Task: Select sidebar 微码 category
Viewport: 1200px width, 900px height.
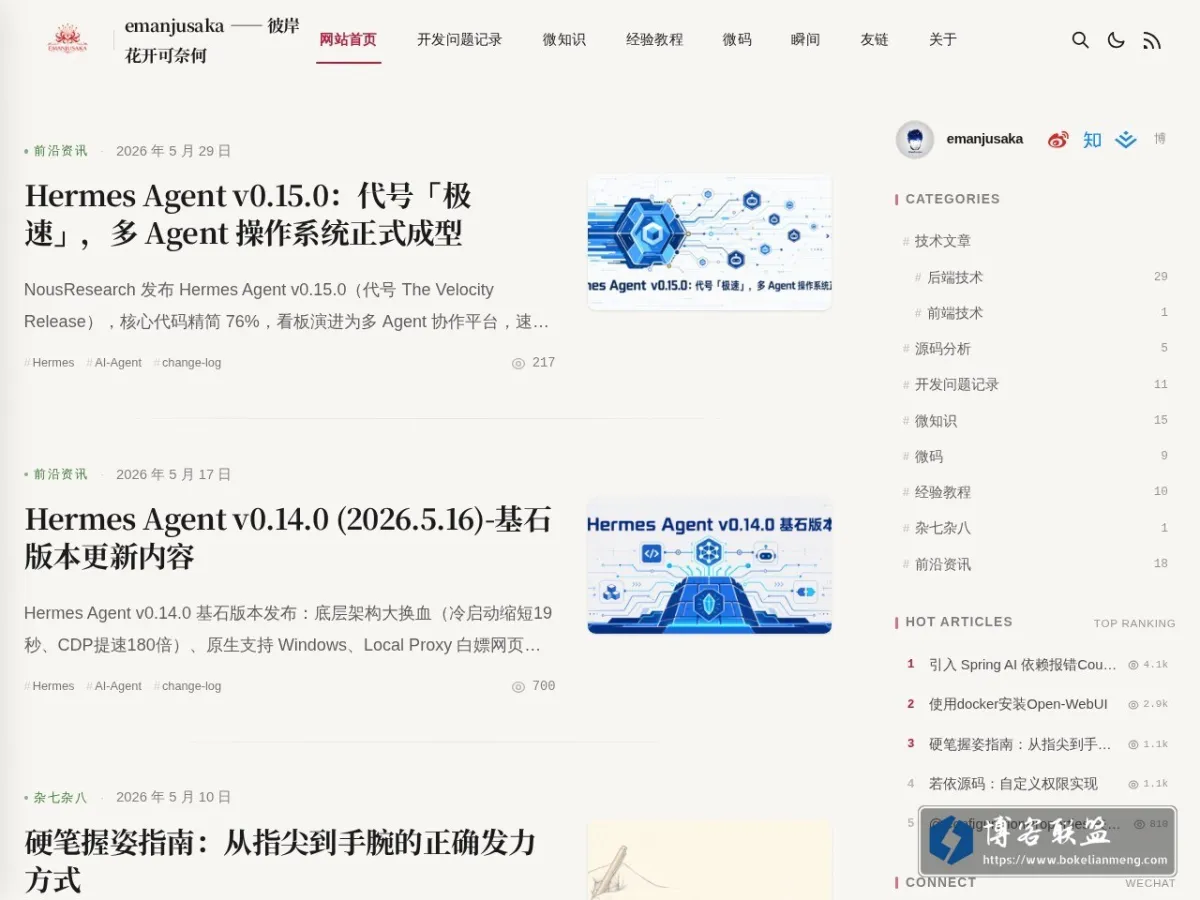Action: (929, 456)
